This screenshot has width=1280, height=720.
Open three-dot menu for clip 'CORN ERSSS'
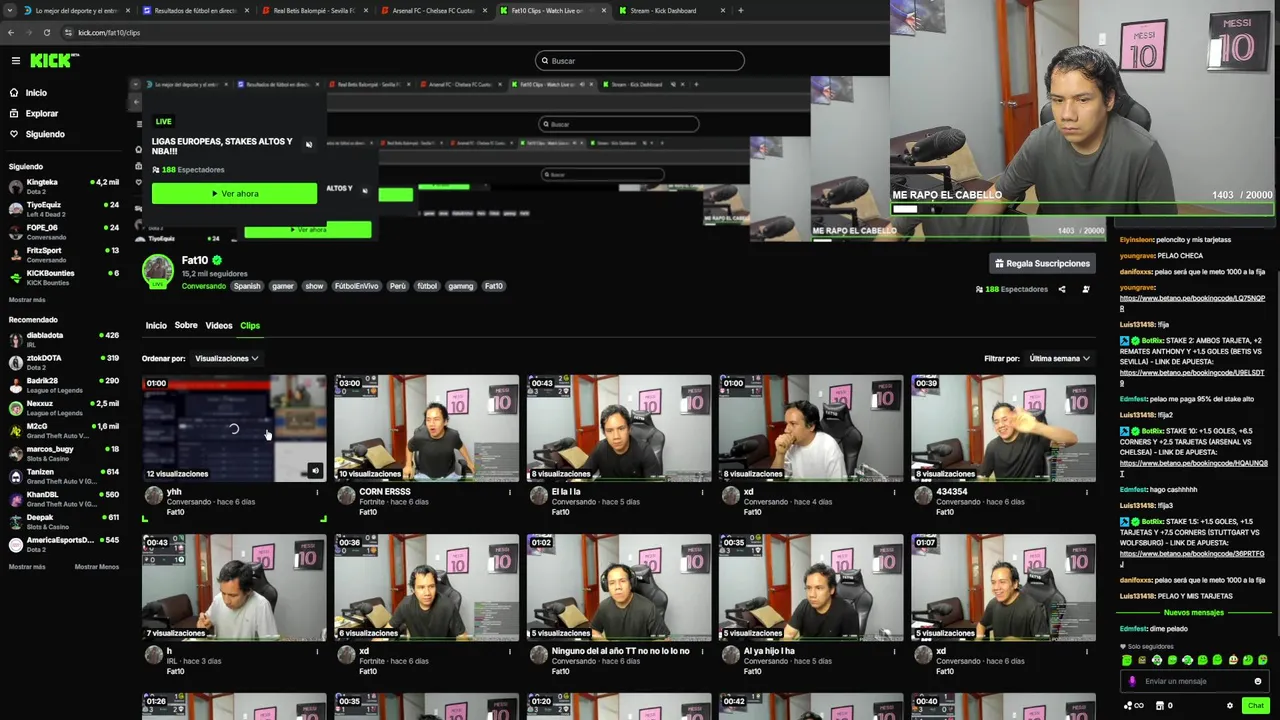[509, 492]
